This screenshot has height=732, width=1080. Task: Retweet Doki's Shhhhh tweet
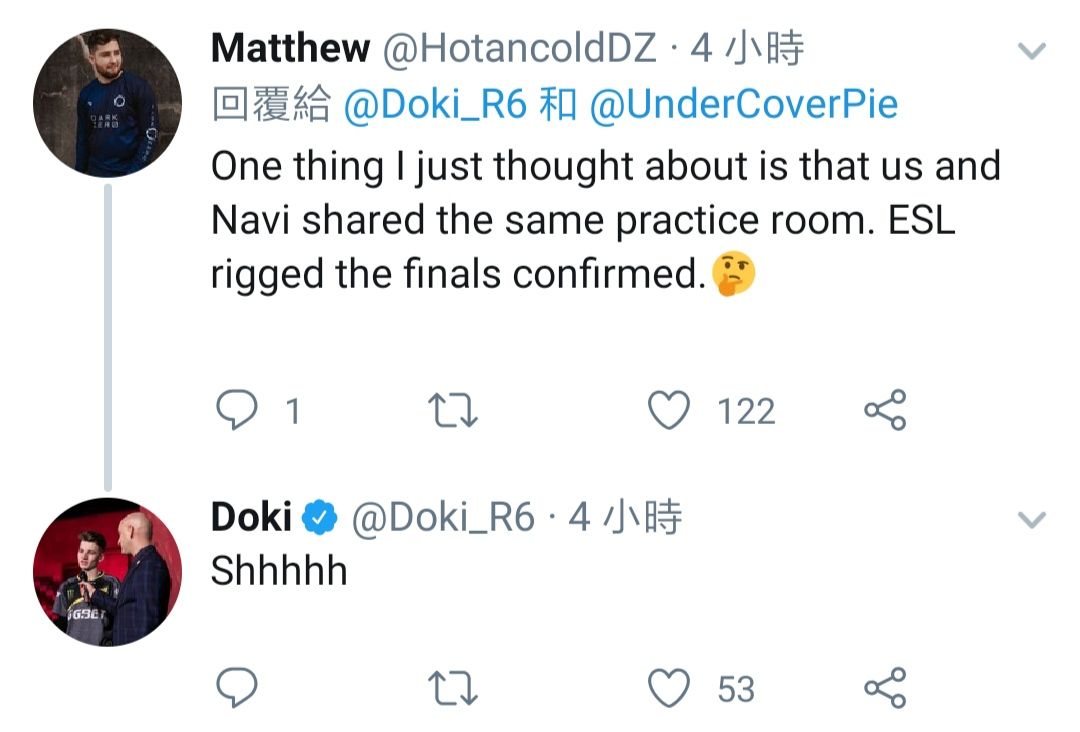tap(452, 688)
